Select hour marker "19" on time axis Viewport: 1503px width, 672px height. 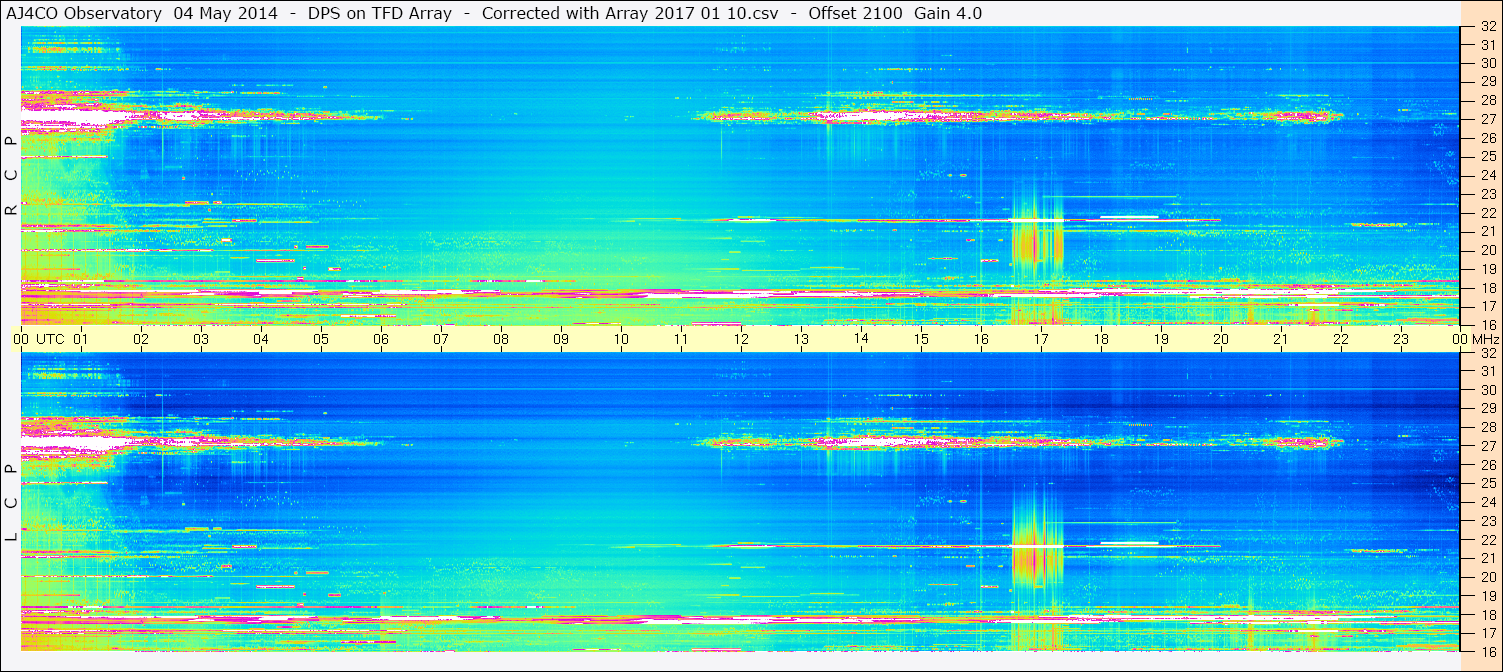tap(1161, 339)
